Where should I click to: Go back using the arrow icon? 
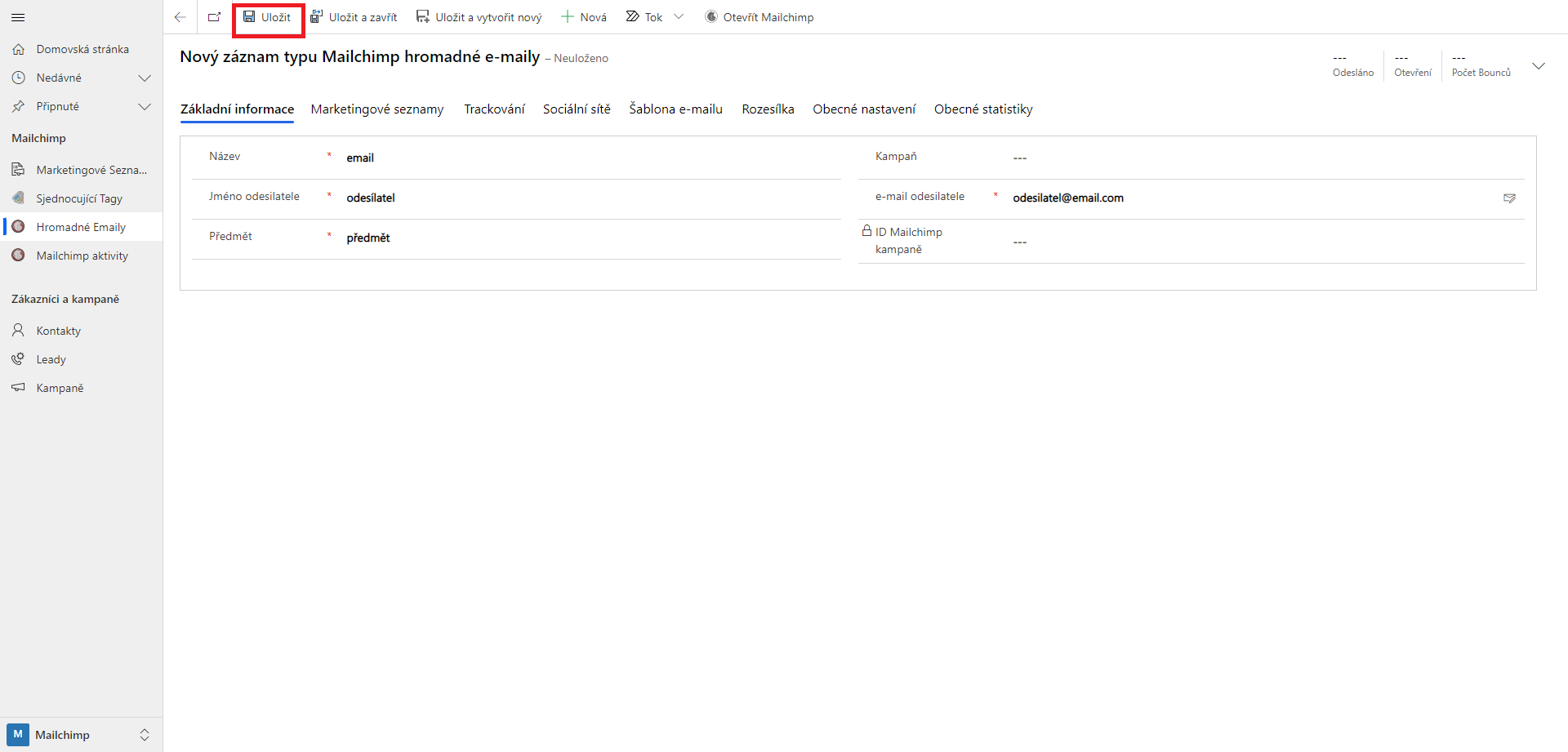pyautogui.click(x=180, y=17)
